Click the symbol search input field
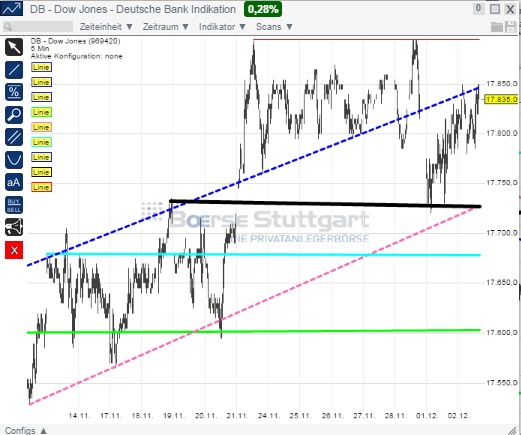The height and width of the screenshot is (435, 521). click(38, 27)
